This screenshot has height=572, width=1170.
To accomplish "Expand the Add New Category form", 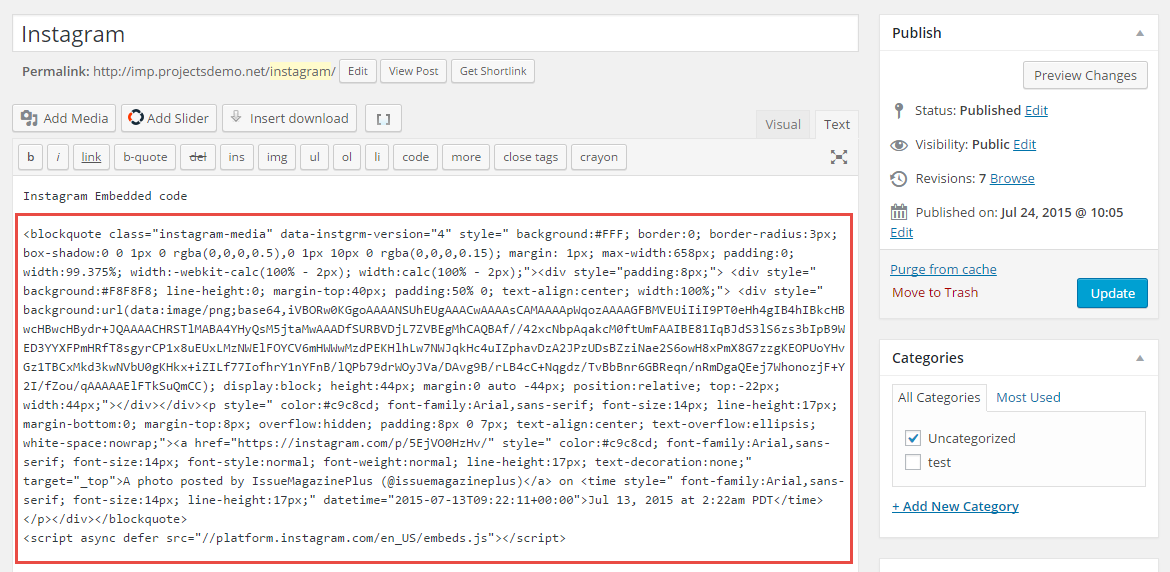I will 955,506.
